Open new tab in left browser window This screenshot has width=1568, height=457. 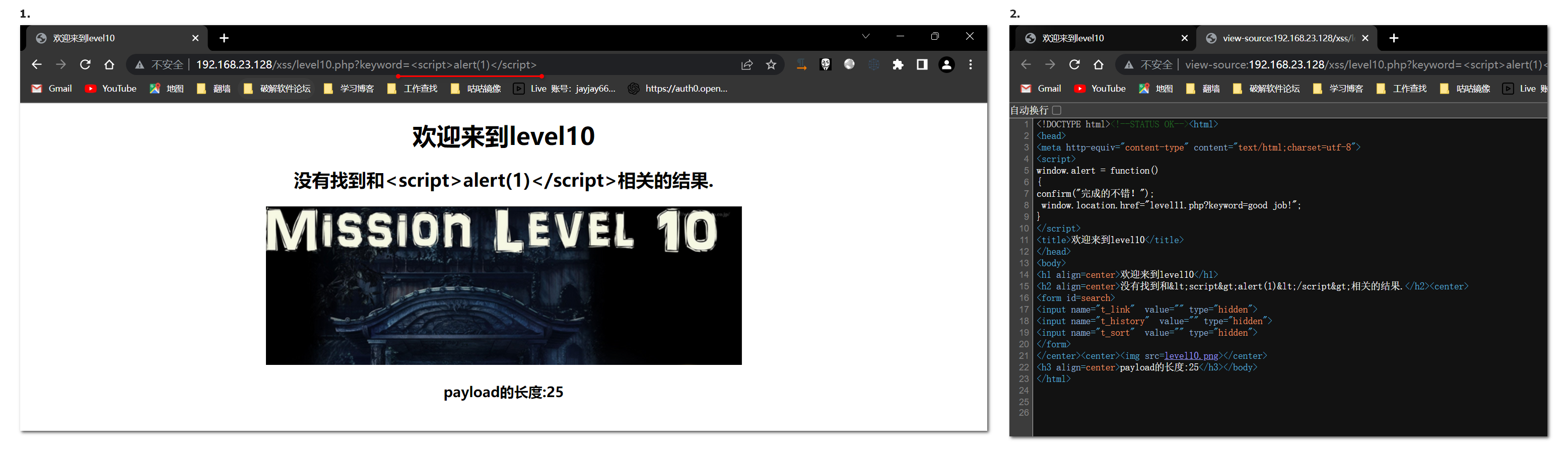click(x=224, y=38)
